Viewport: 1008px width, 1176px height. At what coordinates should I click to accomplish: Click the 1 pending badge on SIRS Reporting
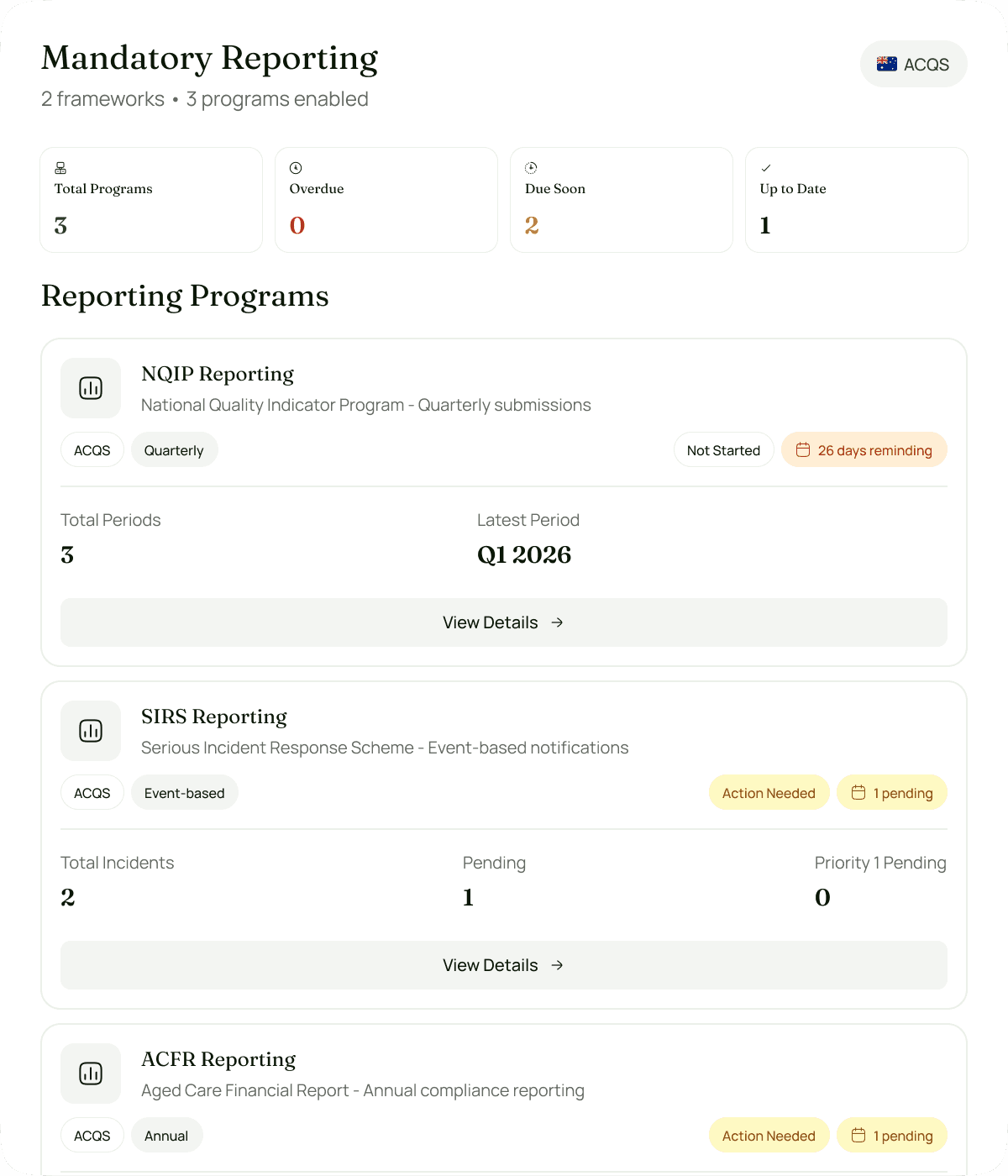tap(892, 792)
